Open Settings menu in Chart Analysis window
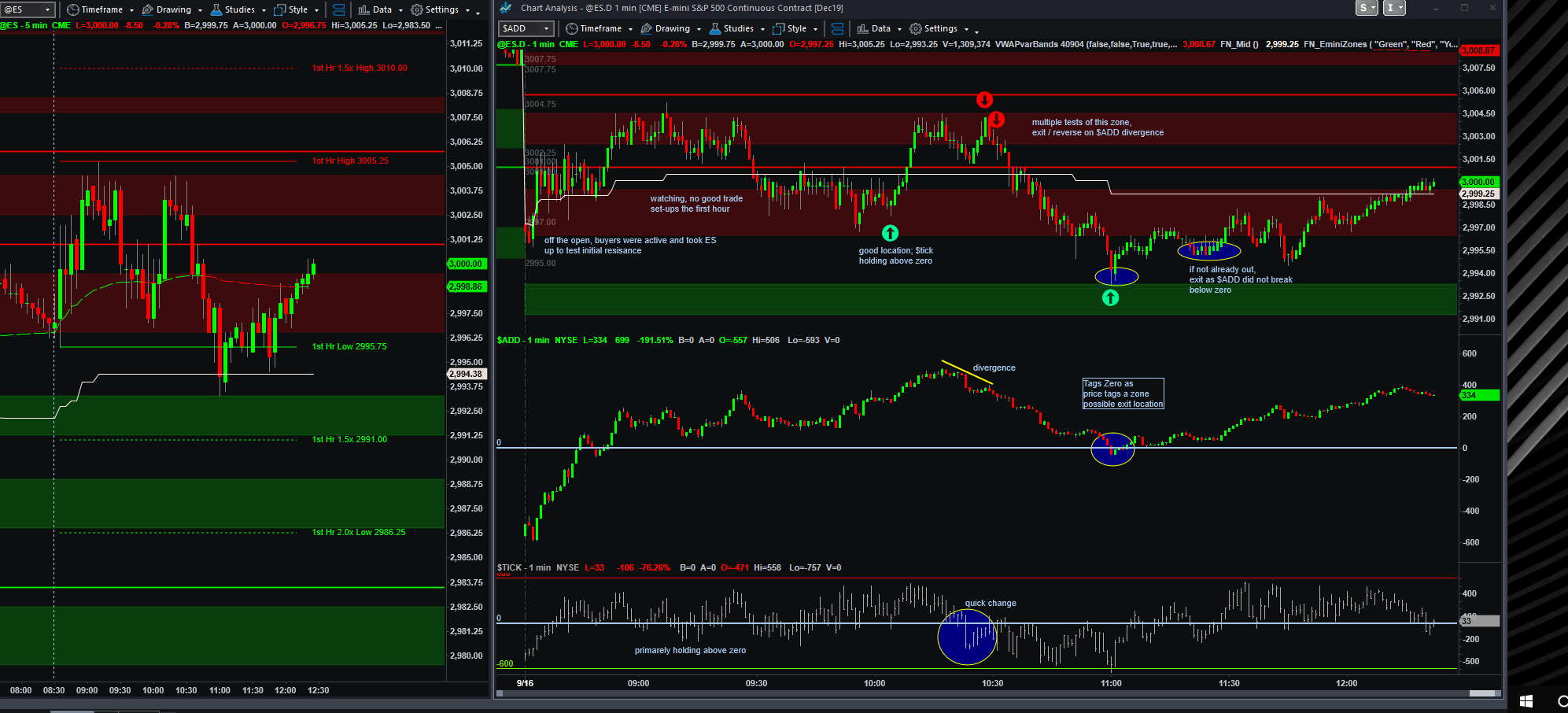This screenshot has height=713, width=1568. [x=939, y=28]
